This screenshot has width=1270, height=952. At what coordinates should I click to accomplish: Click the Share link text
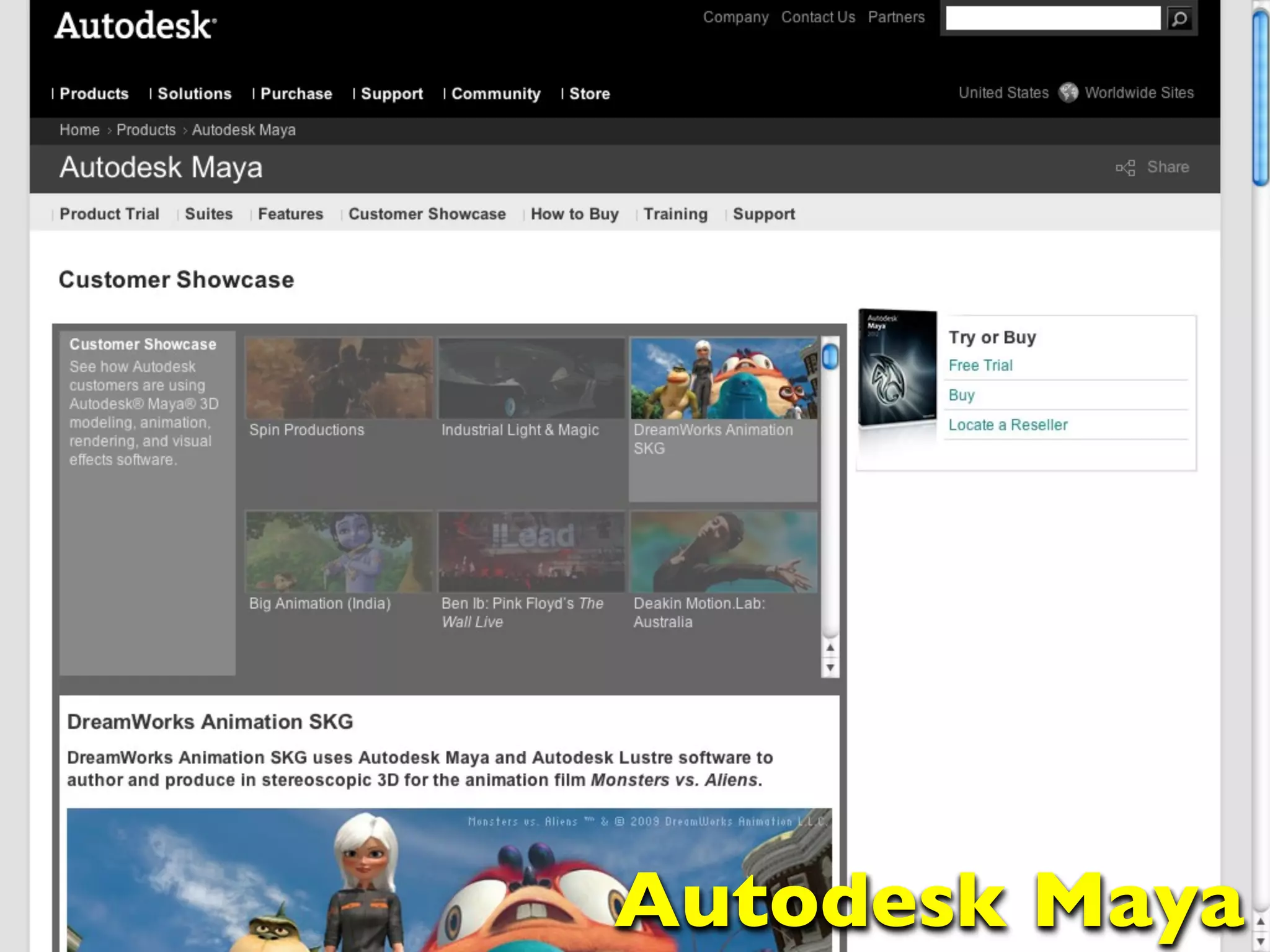(x=1168, y=167)
